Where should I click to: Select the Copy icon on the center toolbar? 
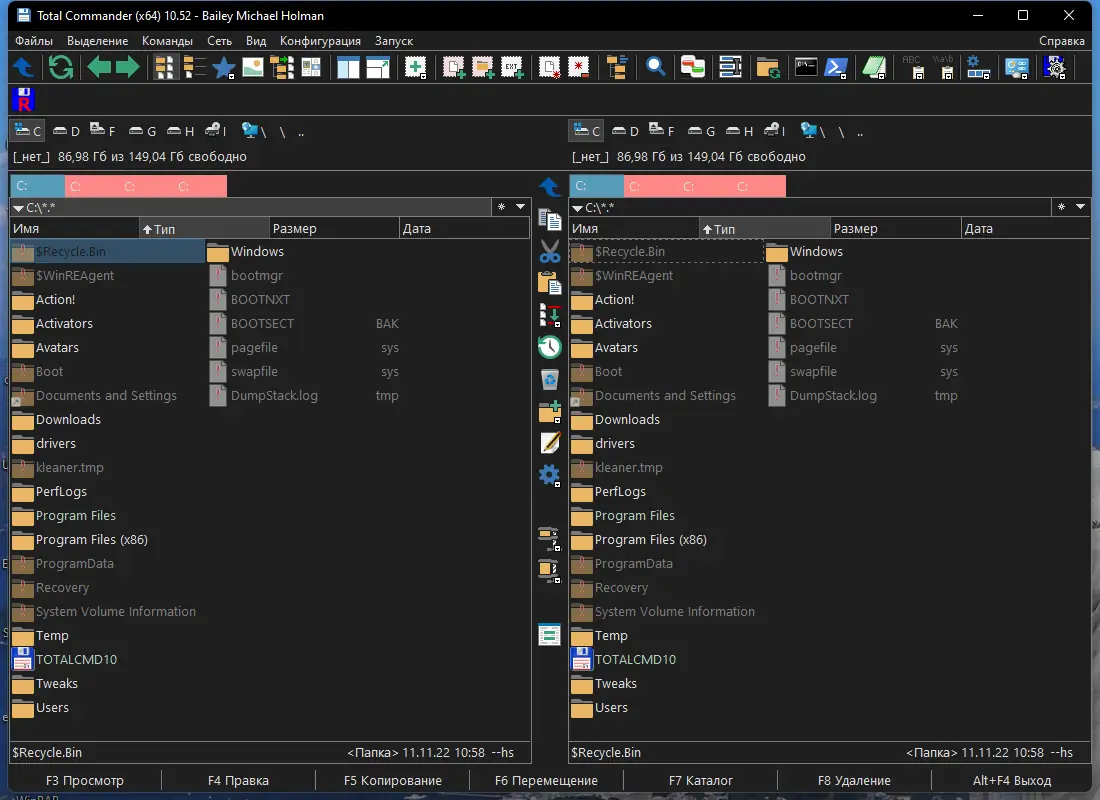pyautogui.click(x=549, y=219)
